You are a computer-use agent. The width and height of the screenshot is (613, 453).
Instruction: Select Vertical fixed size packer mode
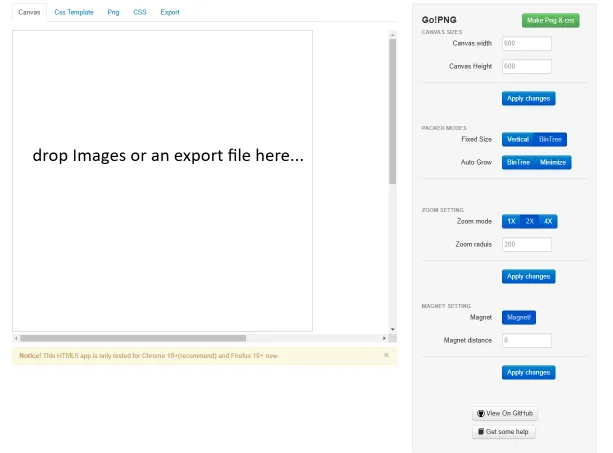pyautogui.click(x=518, y=140)
